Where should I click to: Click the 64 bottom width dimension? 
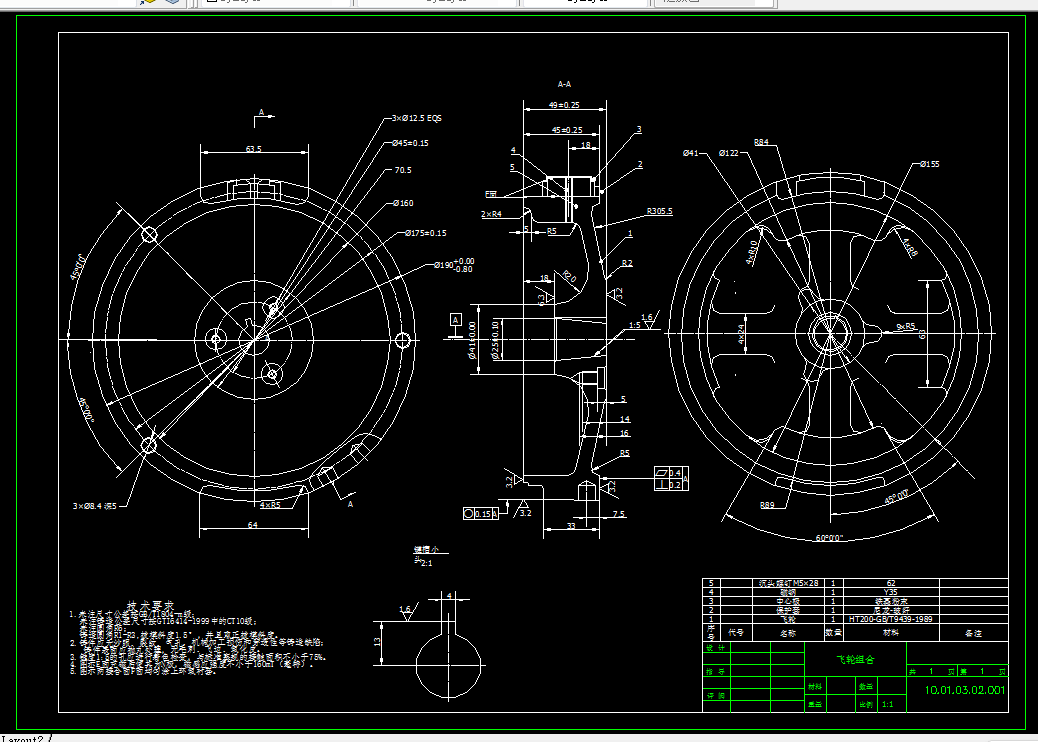pos(253,525)
